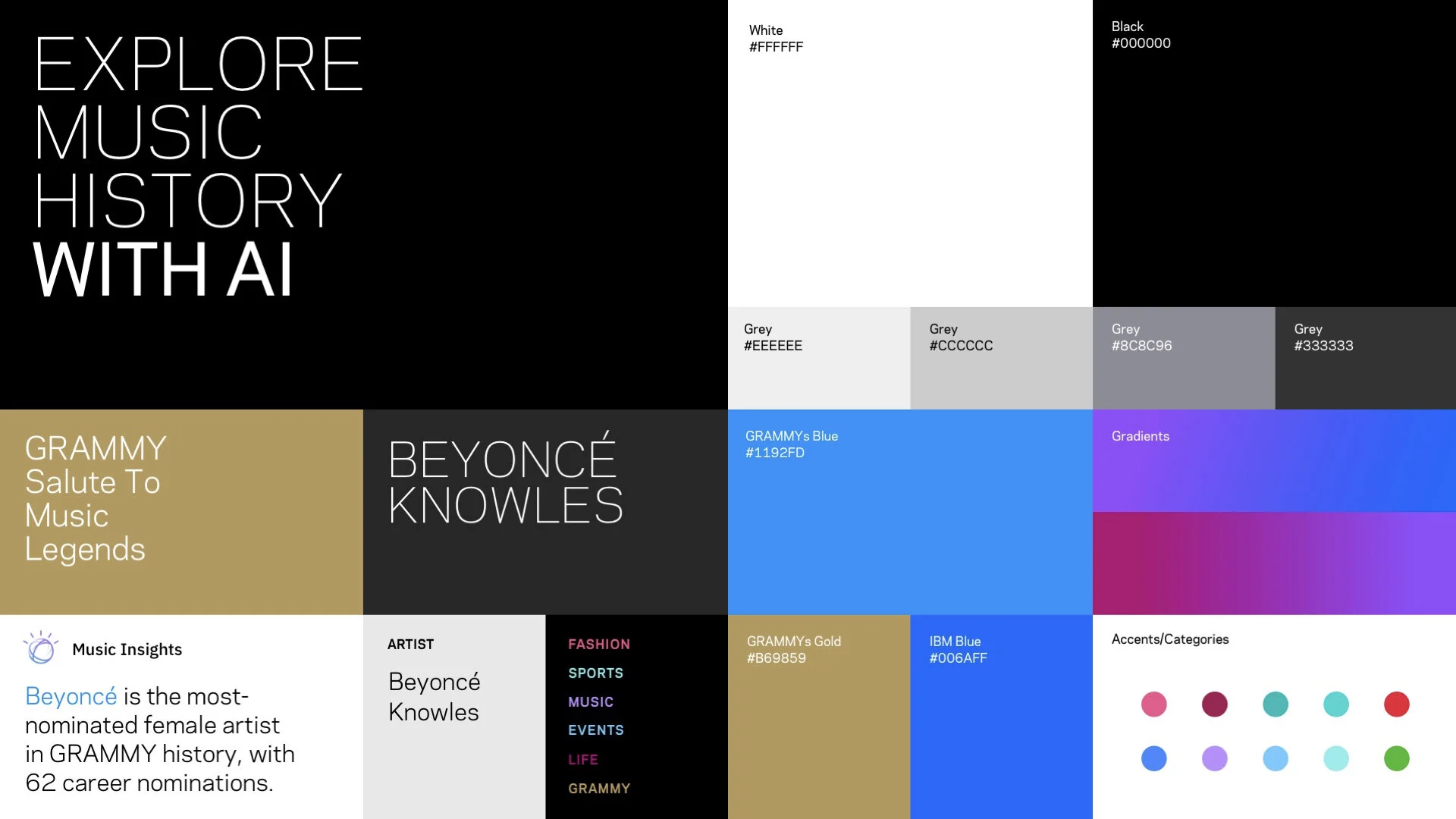
Task: Select the FASHION category label
Action: [x=598, y=644]
